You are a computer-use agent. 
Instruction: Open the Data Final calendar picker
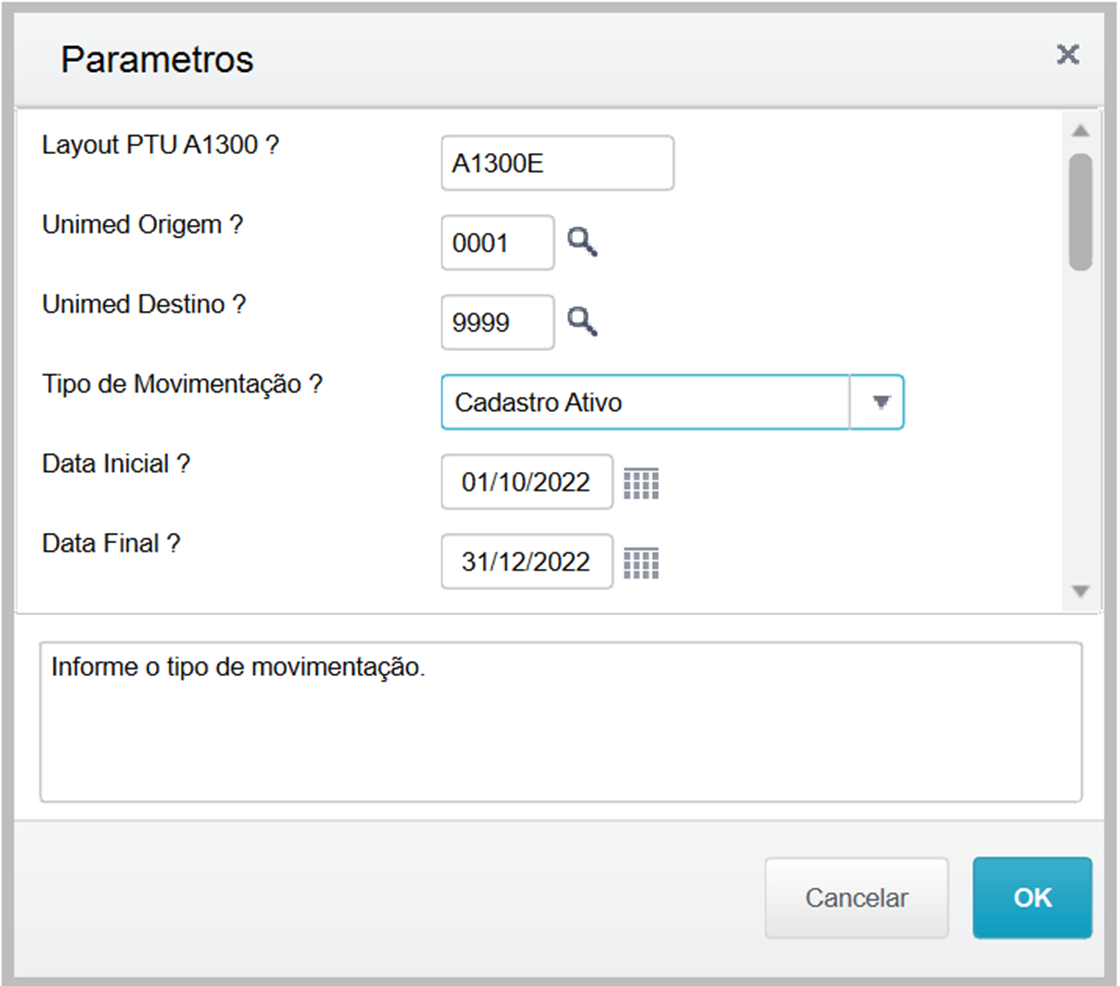[x=641, y=563]
